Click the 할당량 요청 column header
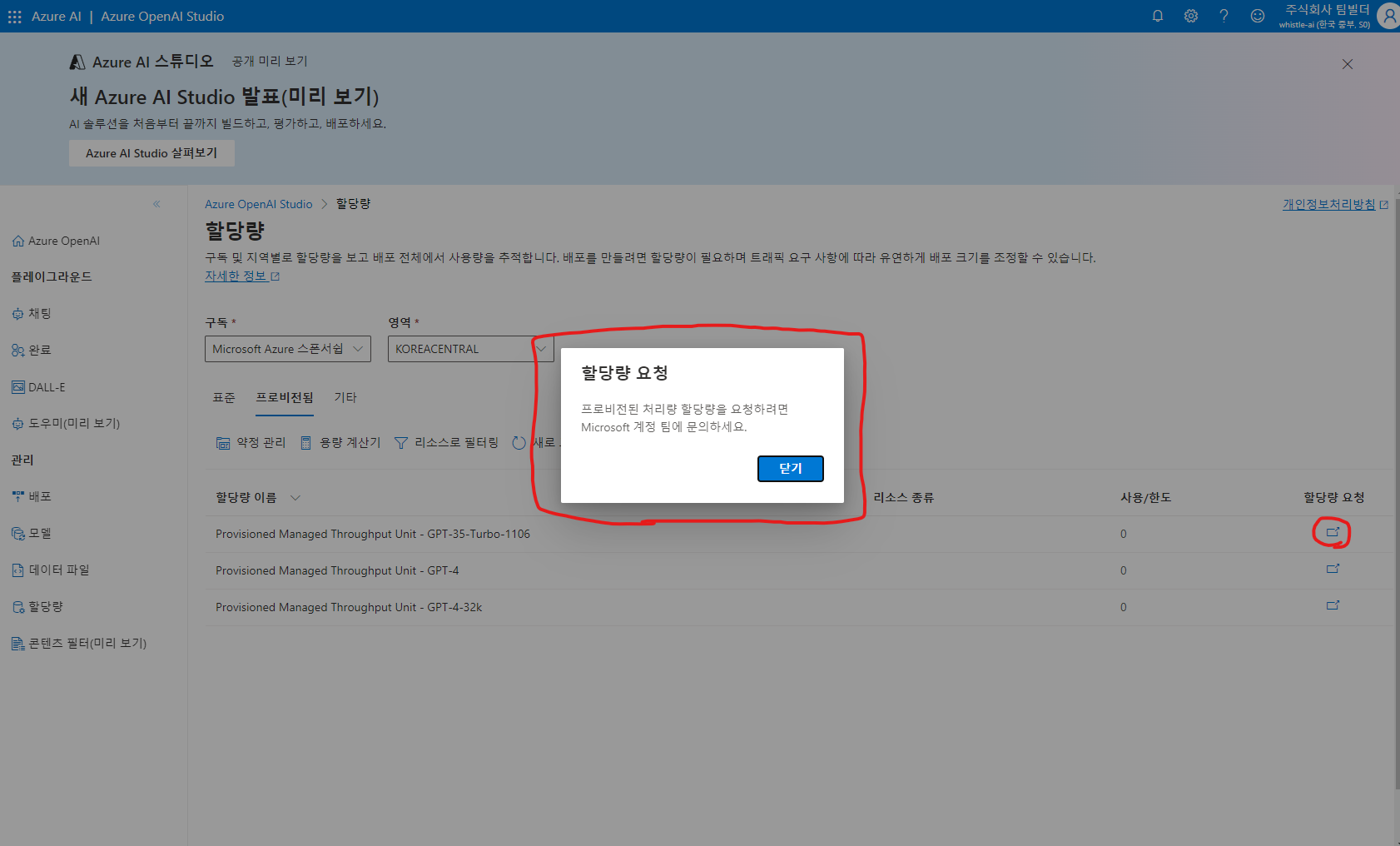1400x846 pixels. [1333, 498]
